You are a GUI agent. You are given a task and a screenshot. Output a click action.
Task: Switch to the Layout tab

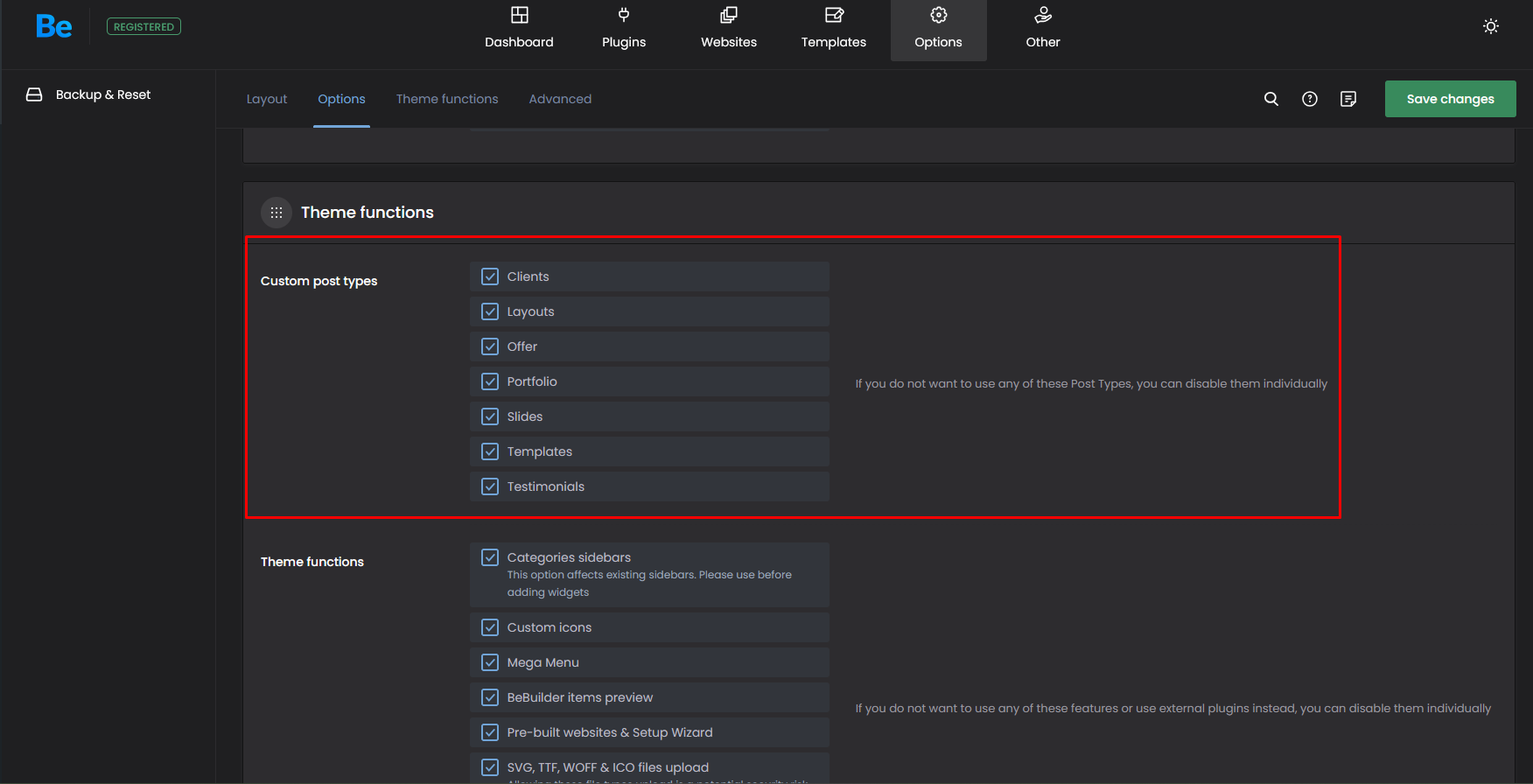pos(267,99)
